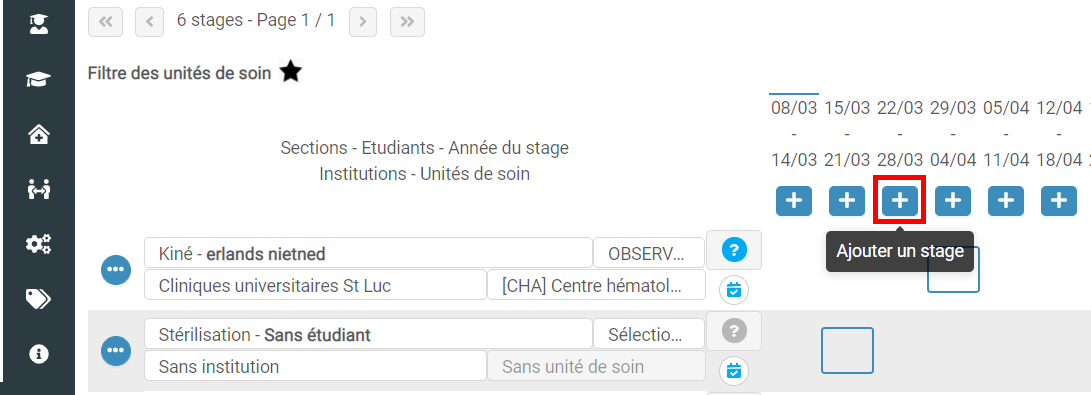1091x395 pixels.
Task: Open the Sélectio... dropdown in Stérilisation row
Action: 648,334
